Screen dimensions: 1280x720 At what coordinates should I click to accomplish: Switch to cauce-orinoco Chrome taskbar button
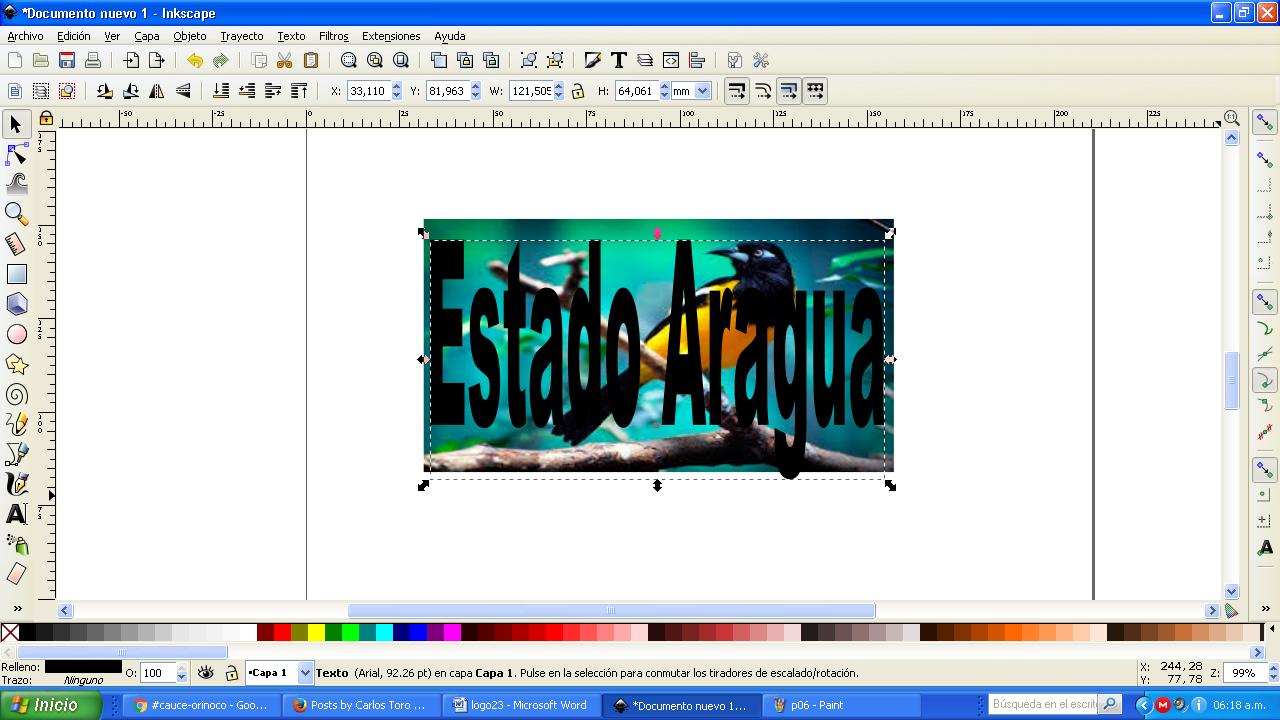204,705
